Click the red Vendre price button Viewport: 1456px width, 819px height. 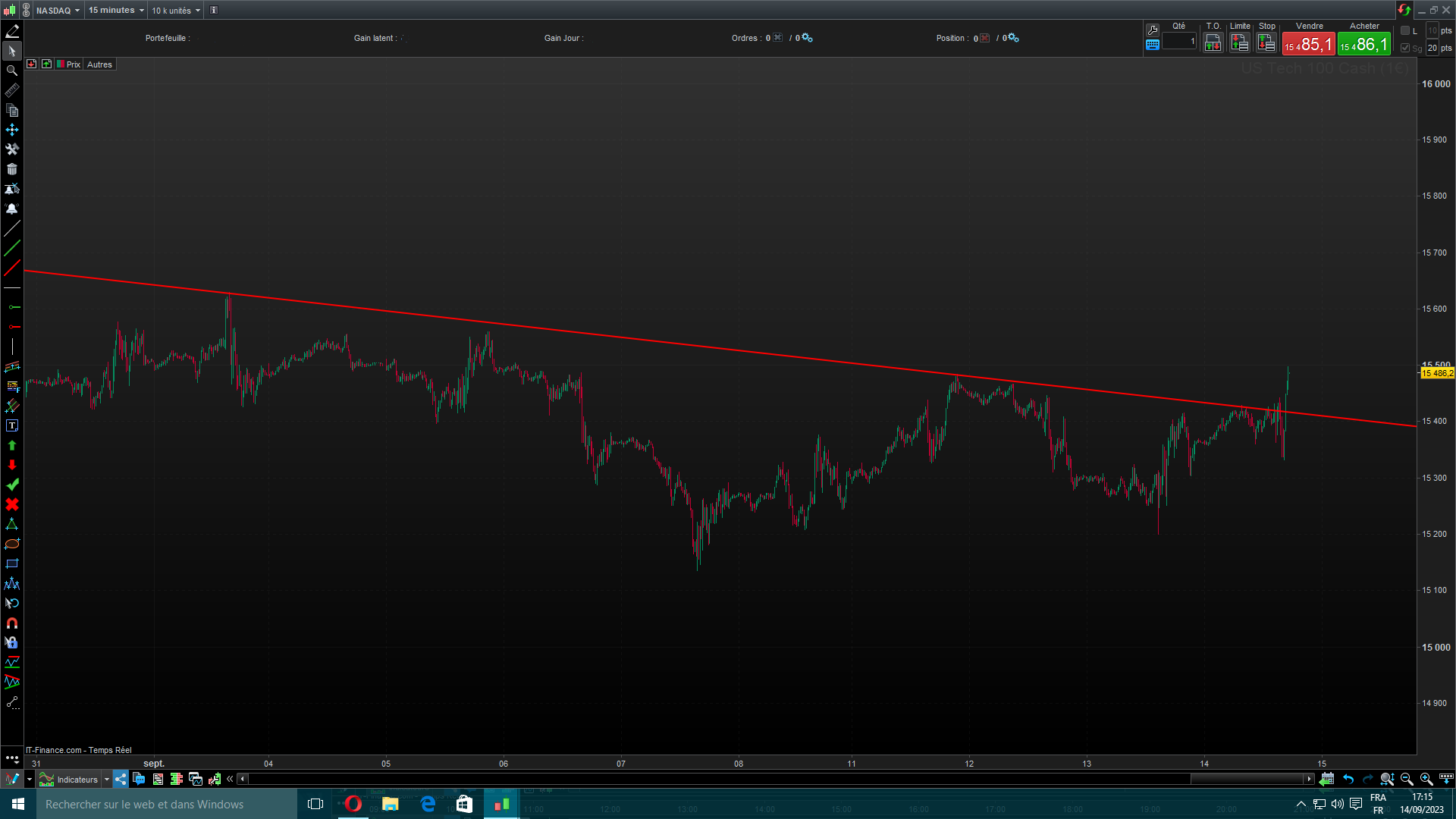(1308, 44)
